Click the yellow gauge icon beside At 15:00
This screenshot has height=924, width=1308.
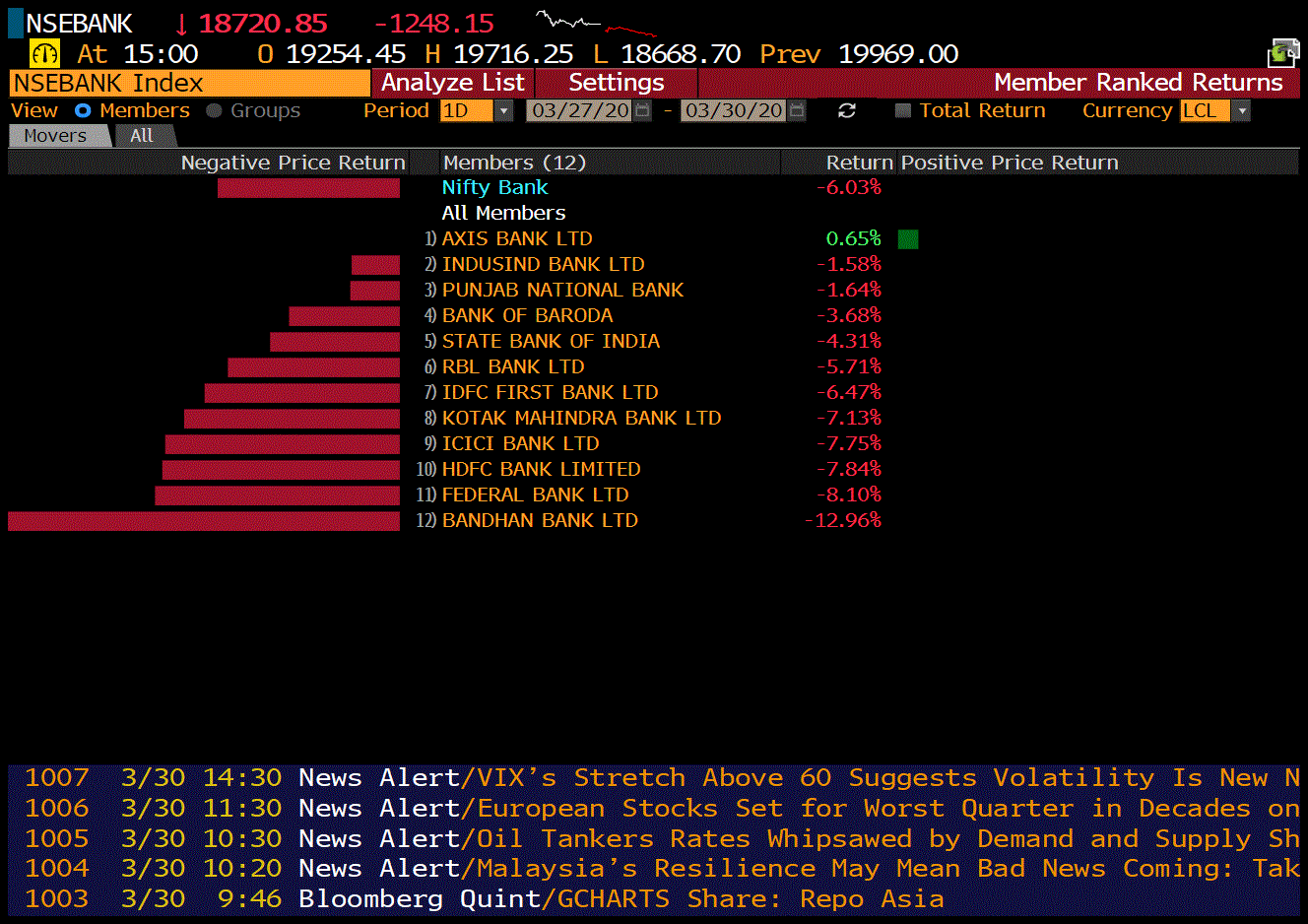coord(44,53)
